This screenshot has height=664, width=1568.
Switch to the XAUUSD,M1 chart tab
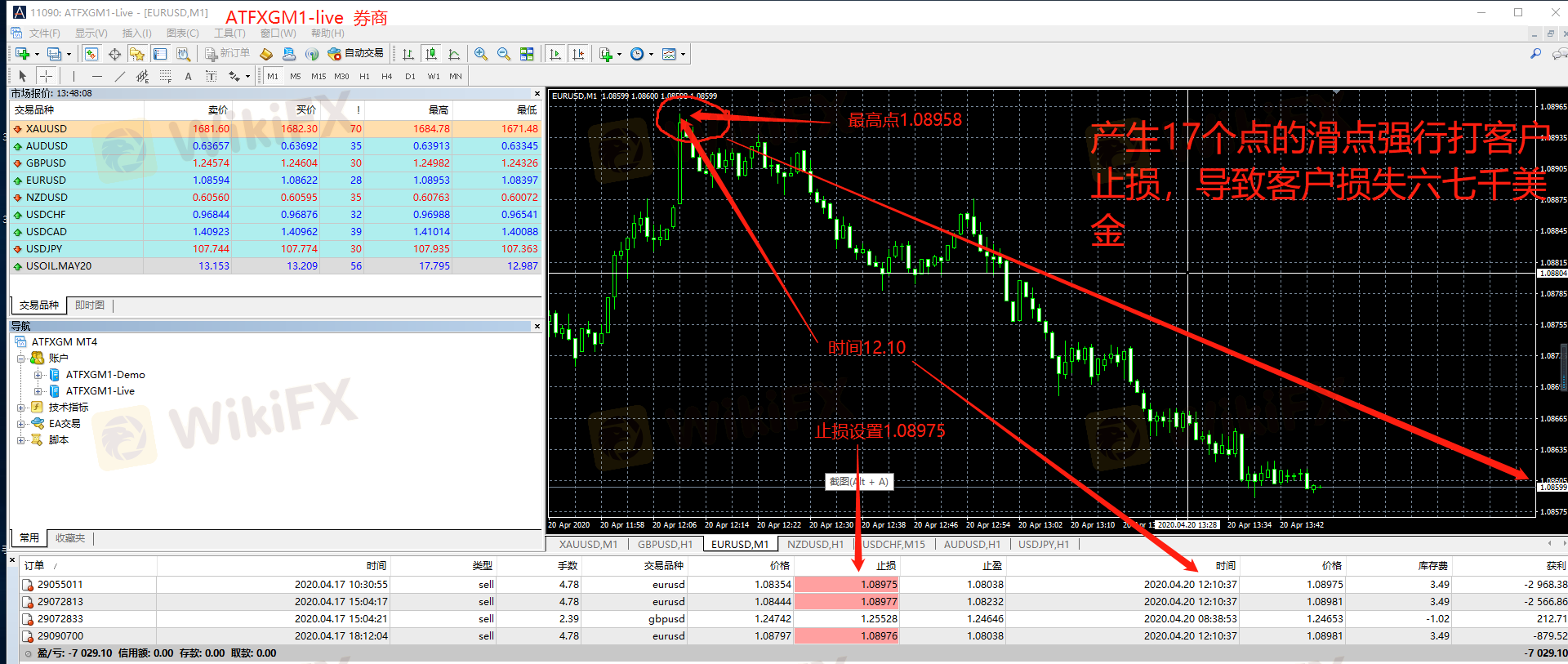click(588, 545)
